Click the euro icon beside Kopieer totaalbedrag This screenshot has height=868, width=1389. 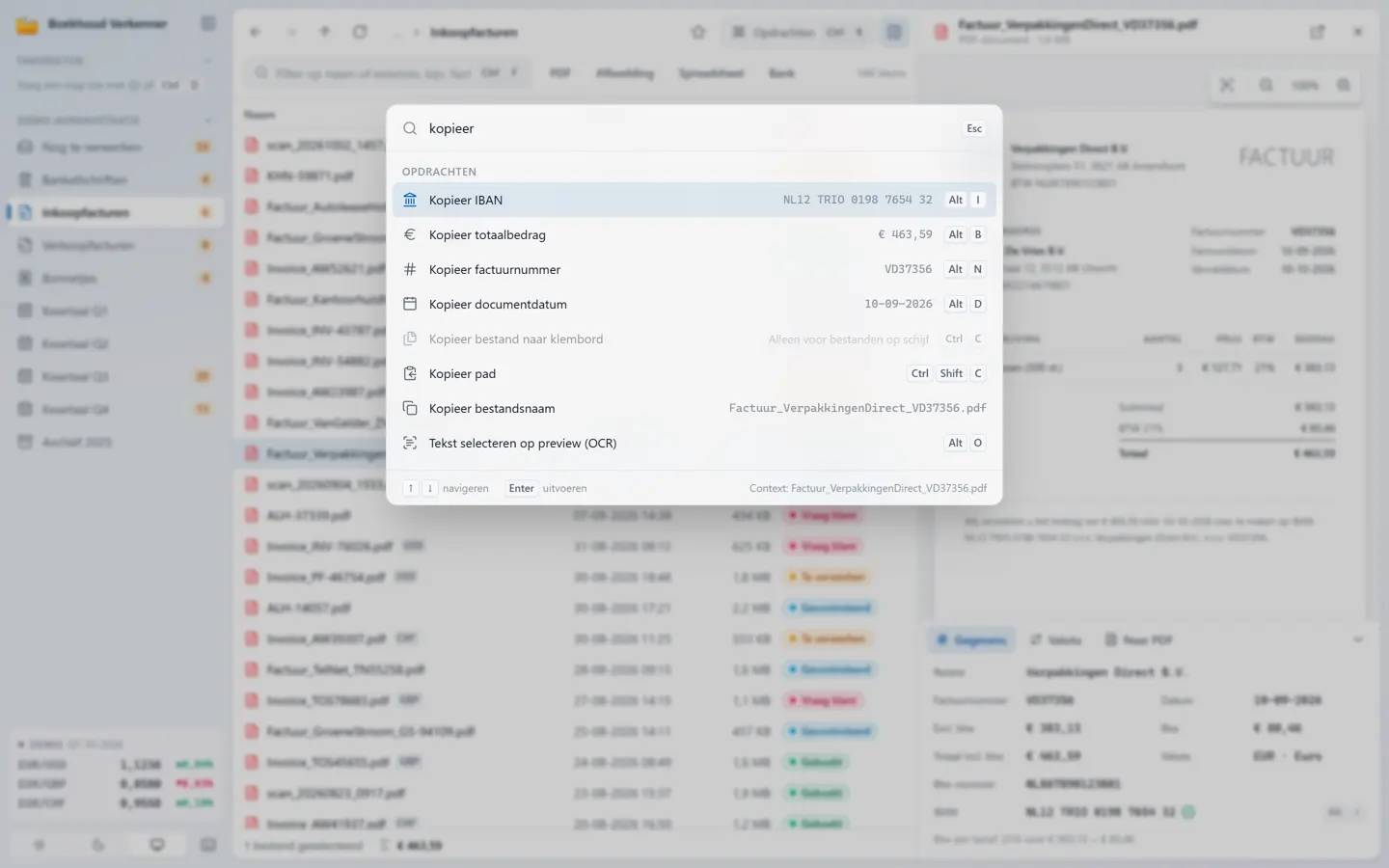(410, 234)
